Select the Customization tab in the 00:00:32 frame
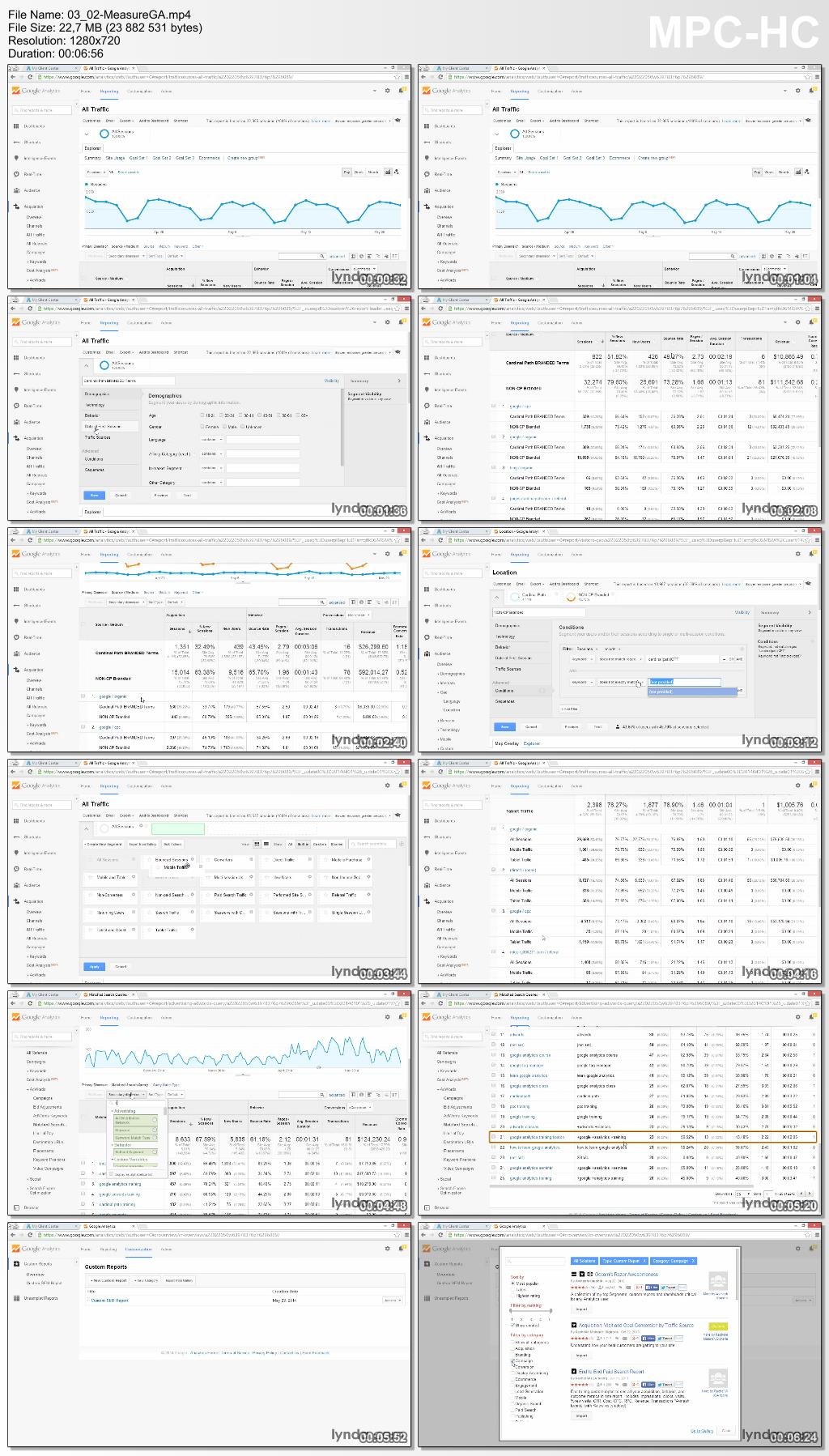This screenshot has height=1456, width=829. click(139, 92)
